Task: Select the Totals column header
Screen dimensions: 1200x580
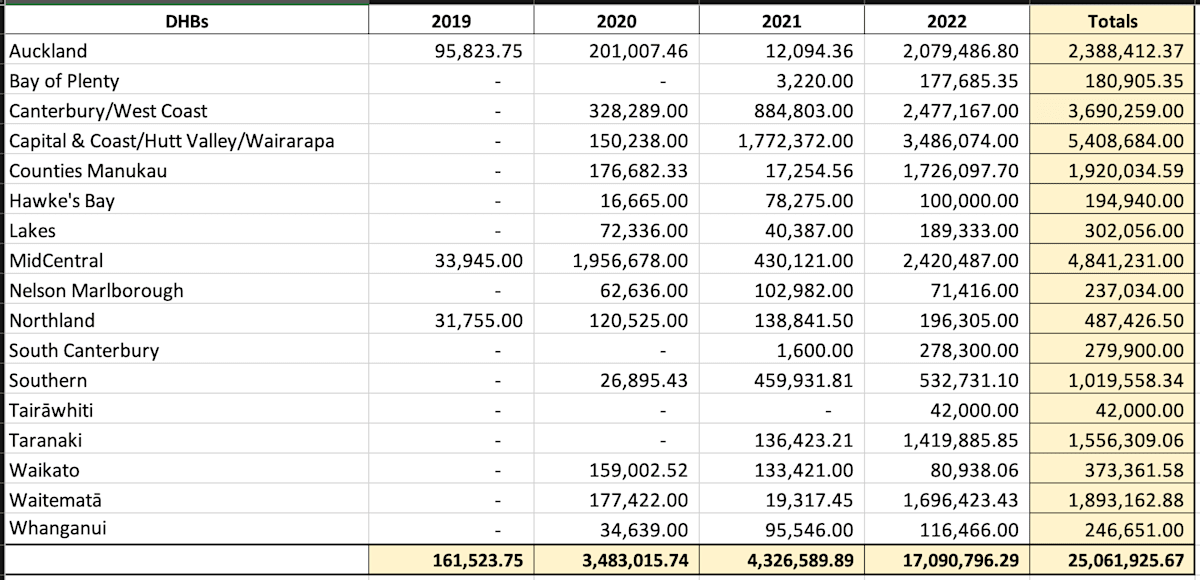Action: coord(1114,21)
